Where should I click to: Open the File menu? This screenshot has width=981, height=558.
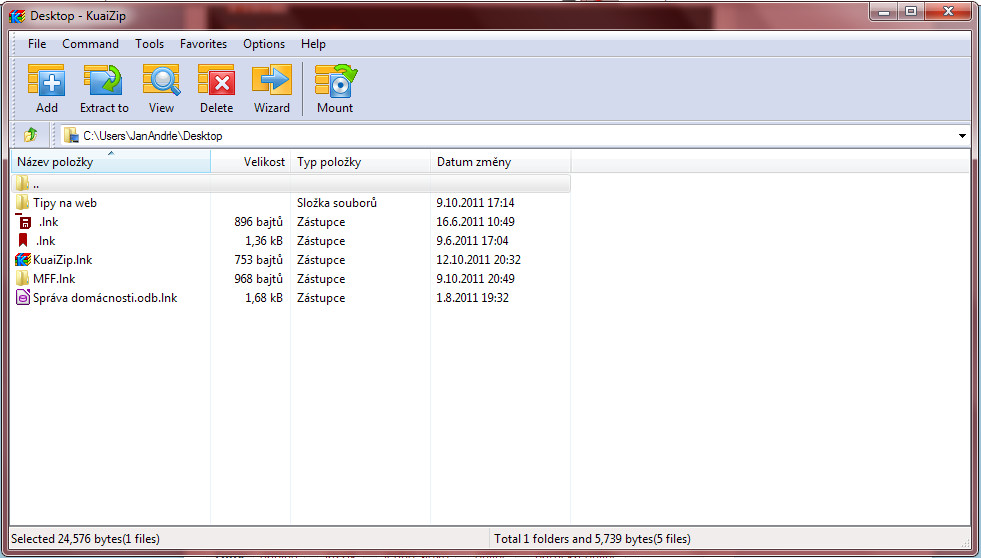[37, 44]
